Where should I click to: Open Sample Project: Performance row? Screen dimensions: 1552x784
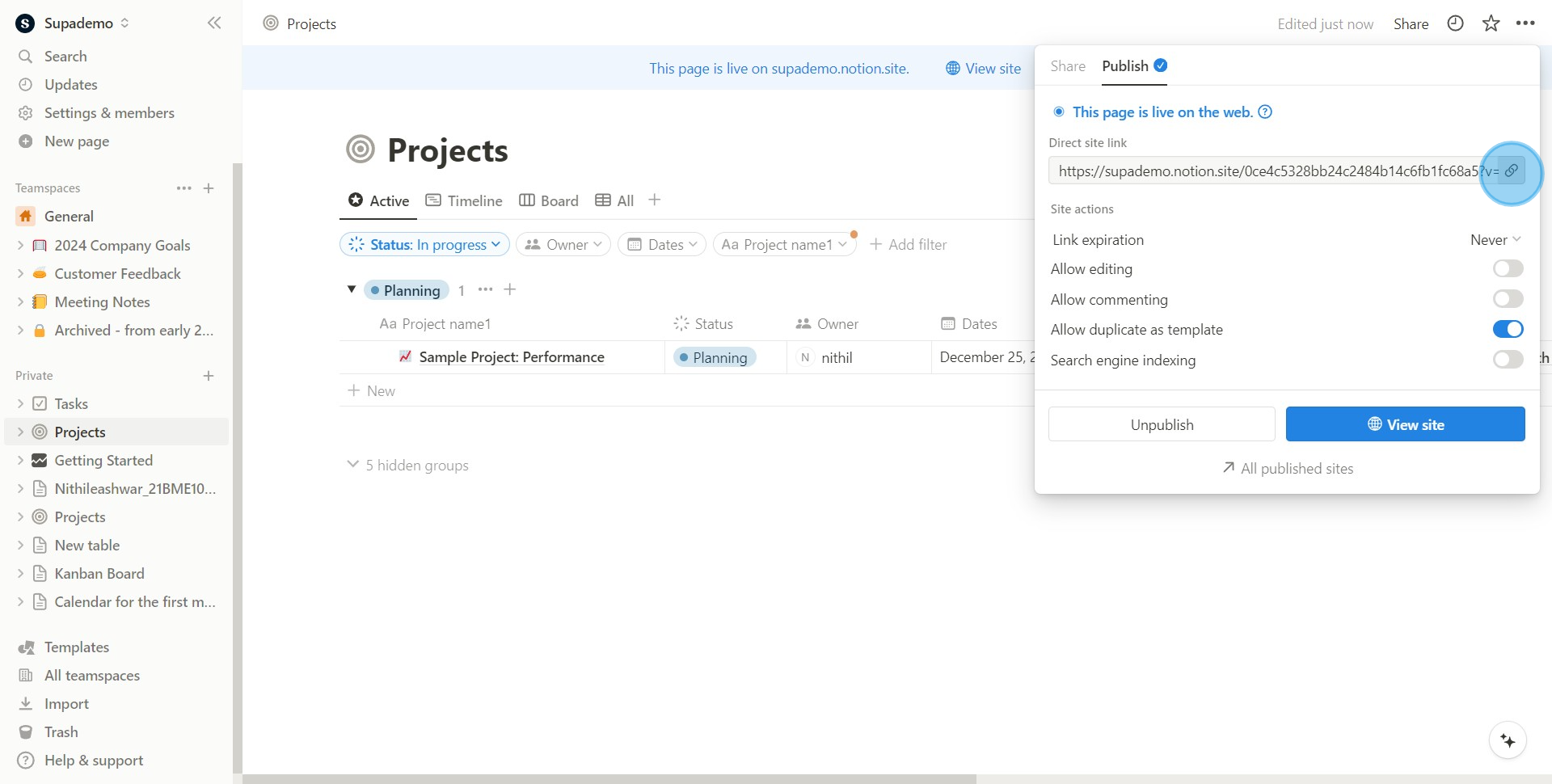point(511,357)
